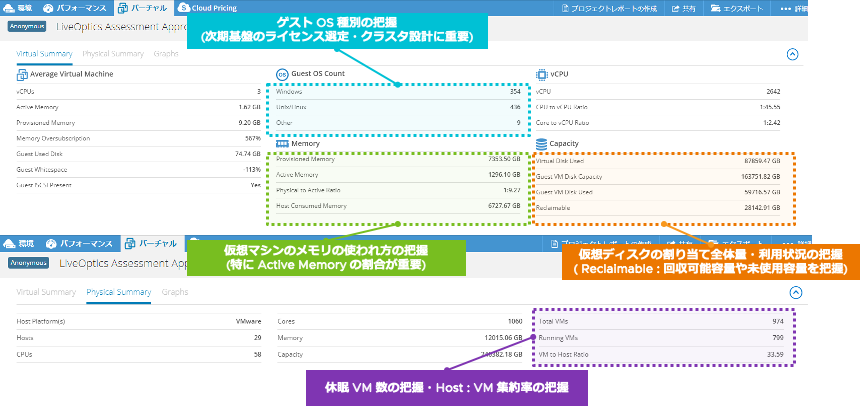
Task: Select the Provisioned Memory 7353.50 GB value
Action: pos(504,159)
